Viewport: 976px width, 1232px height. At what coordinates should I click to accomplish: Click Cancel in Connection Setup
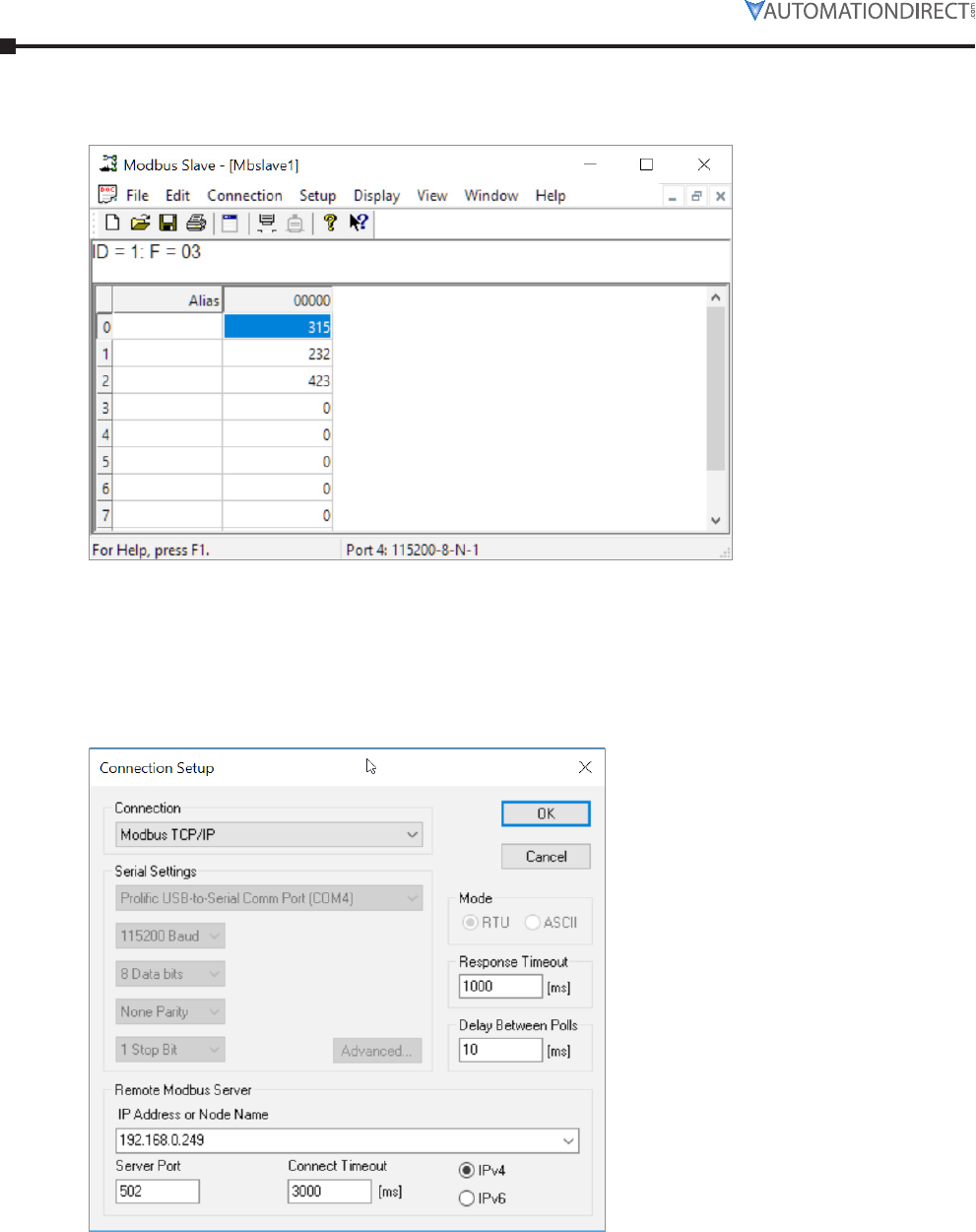coord(546,857)
